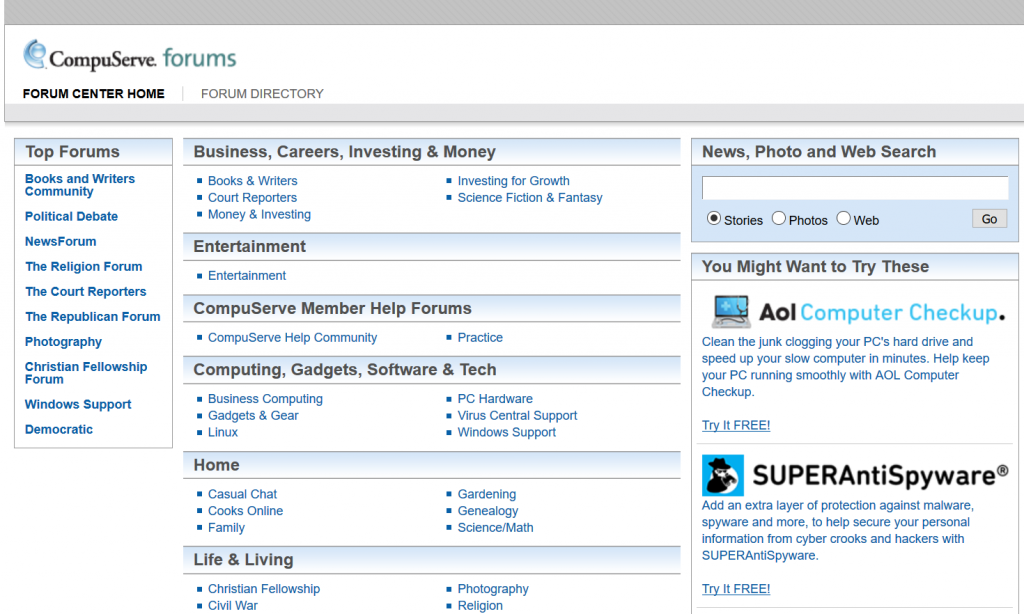The image size is (1024, 614).
Task: Click Try It FREE under SUPERAntiSpyware
Action: pos(736,589)
